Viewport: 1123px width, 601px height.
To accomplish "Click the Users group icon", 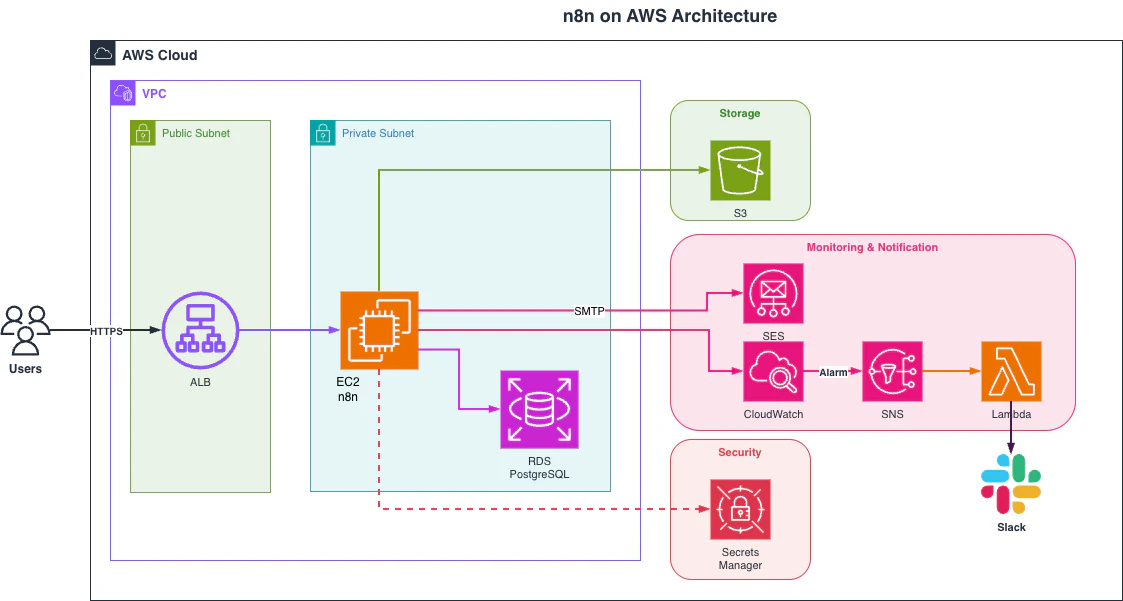I will click(25, 330).
